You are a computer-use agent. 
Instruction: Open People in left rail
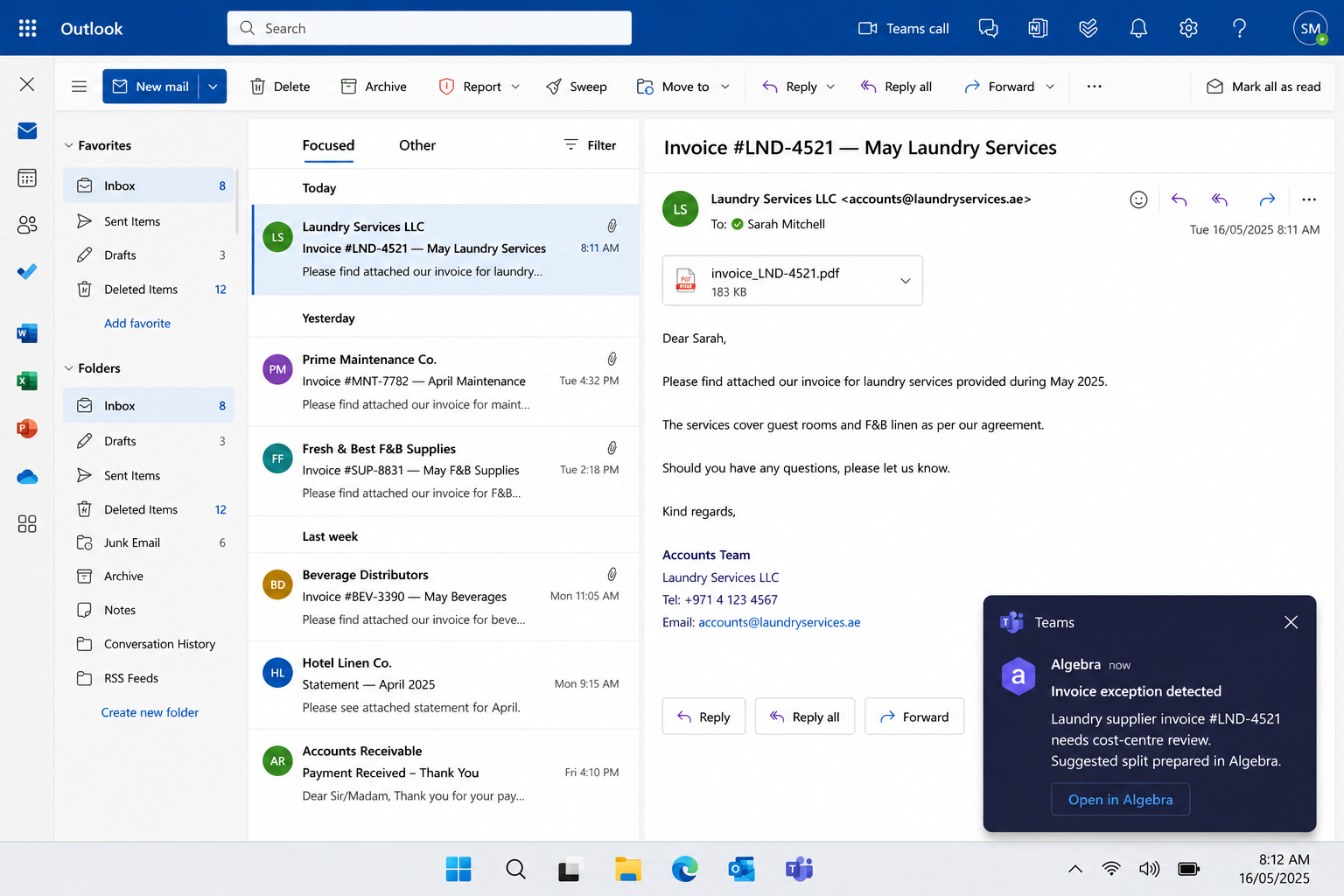click(x=27, y=225)
